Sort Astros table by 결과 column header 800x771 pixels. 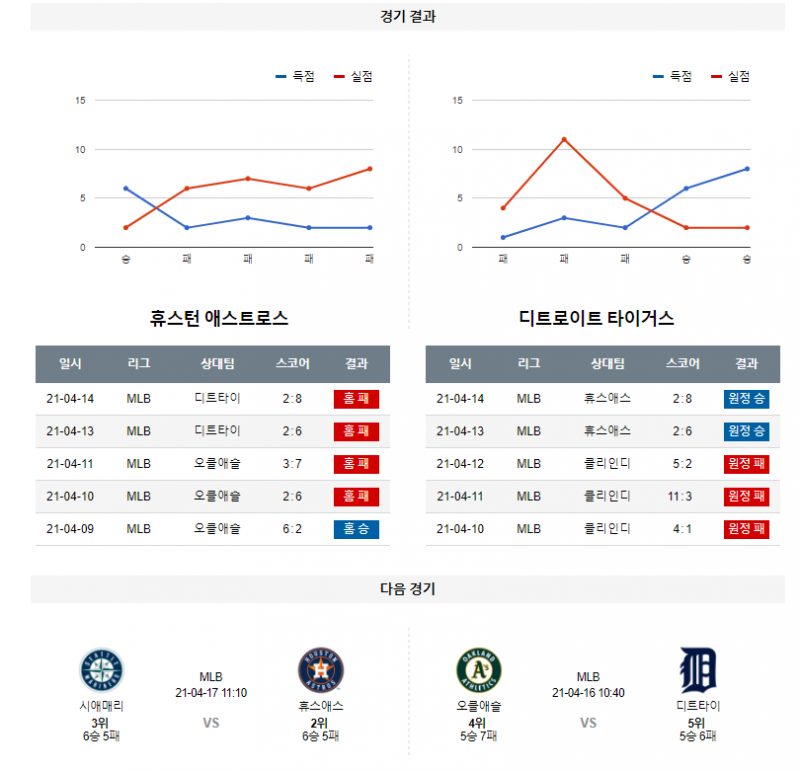(356, 364)
